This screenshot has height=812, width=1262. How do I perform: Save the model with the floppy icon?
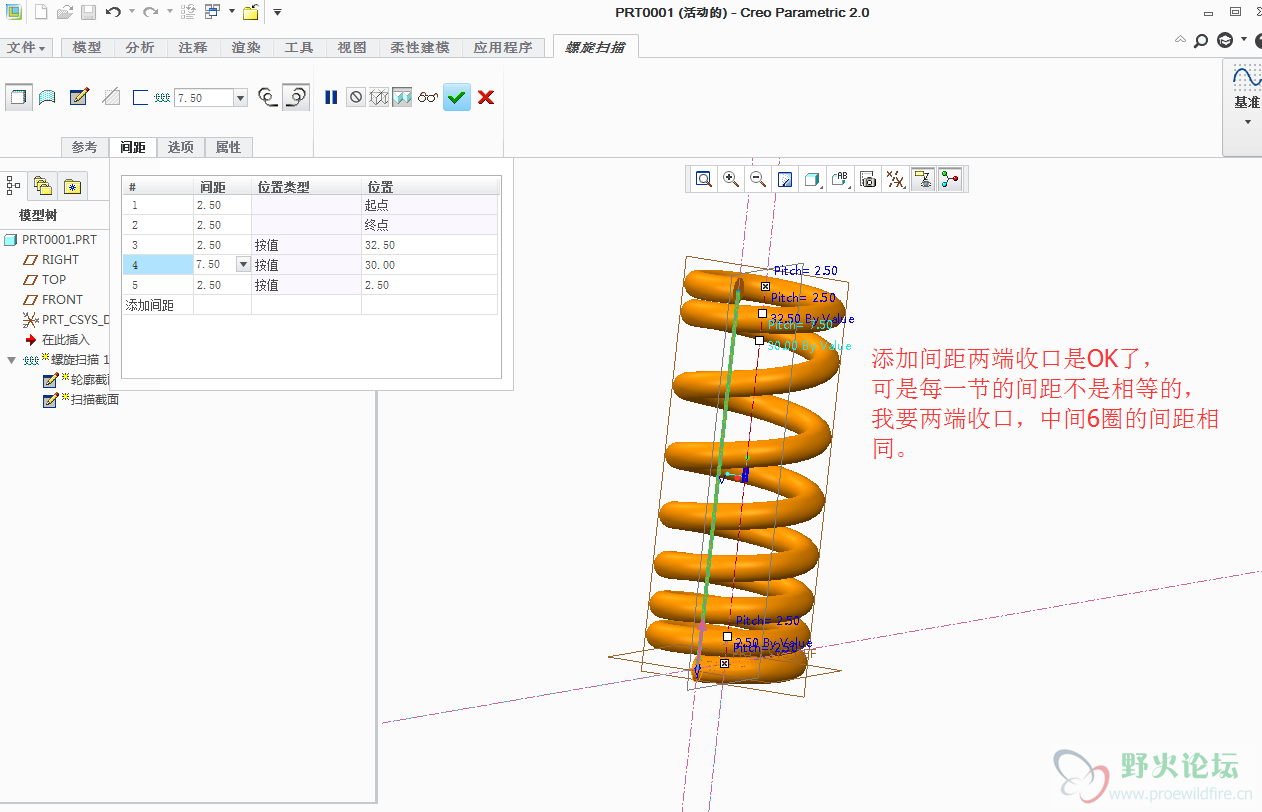[x=88, y=12]
